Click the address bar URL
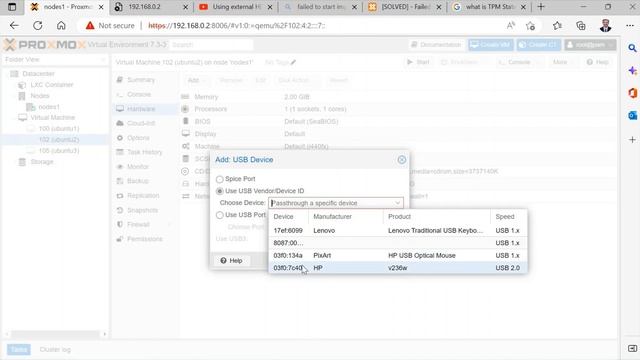 [237, 25]
